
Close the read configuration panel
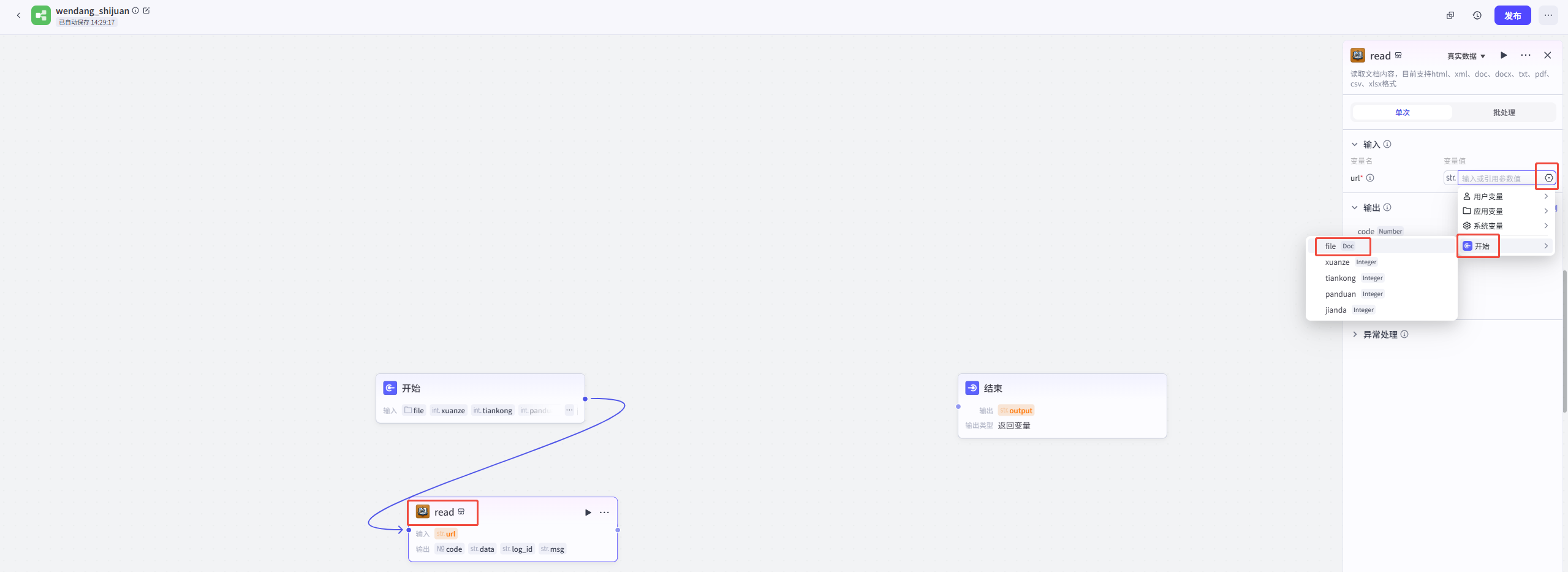tap(1547, 55)
